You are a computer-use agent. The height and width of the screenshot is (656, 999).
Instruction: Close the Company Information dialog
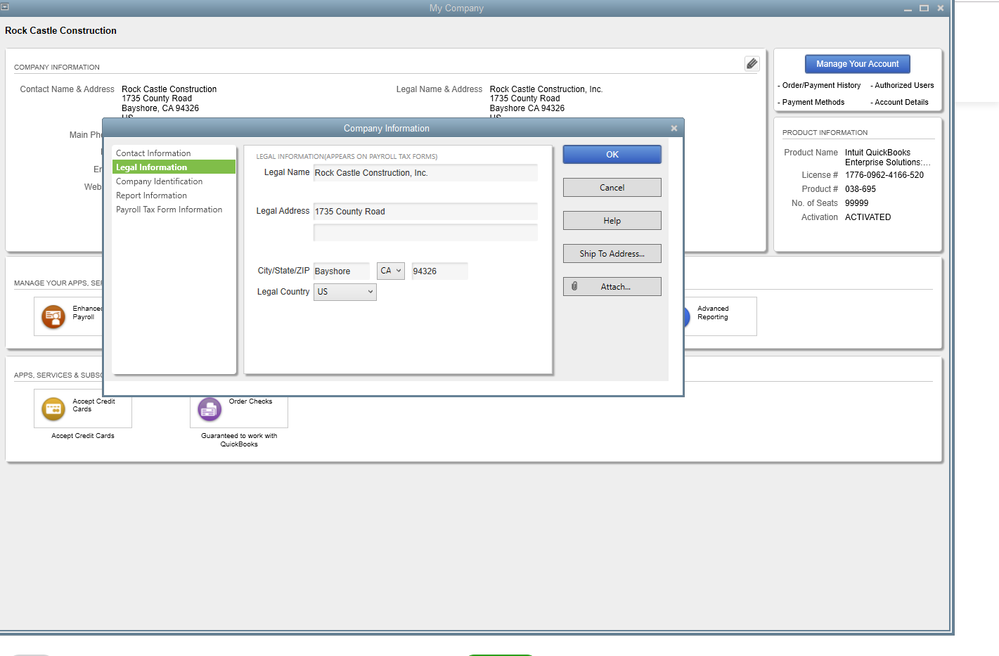(674, 128)
